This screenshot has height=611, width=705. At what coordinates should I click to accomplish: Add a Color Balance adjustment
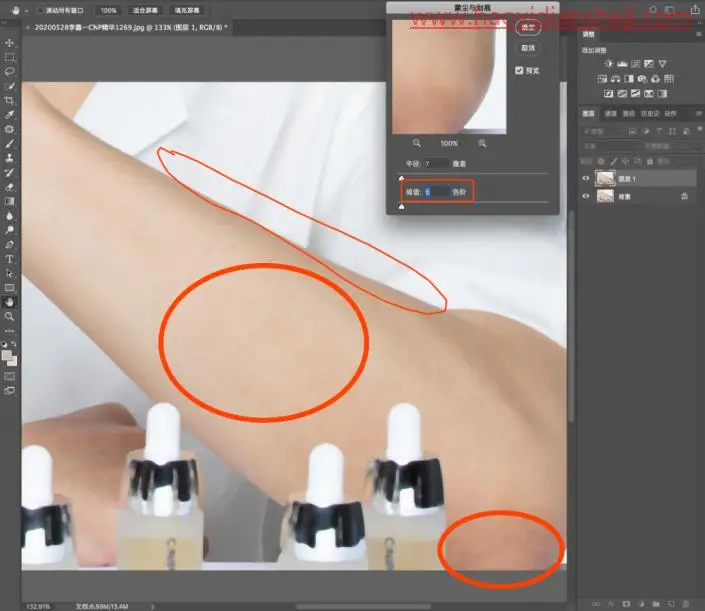(x=616, y=79)
